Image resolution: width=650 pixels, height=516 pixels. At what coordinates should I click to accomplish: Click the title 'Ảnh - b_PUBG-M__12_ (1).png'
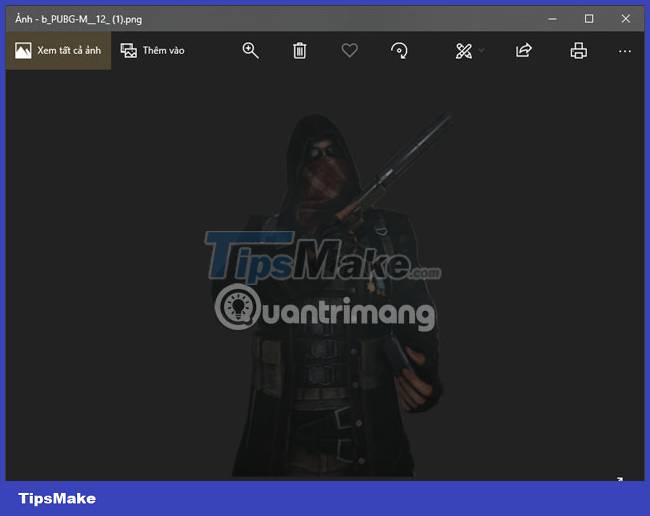point(79,19)
